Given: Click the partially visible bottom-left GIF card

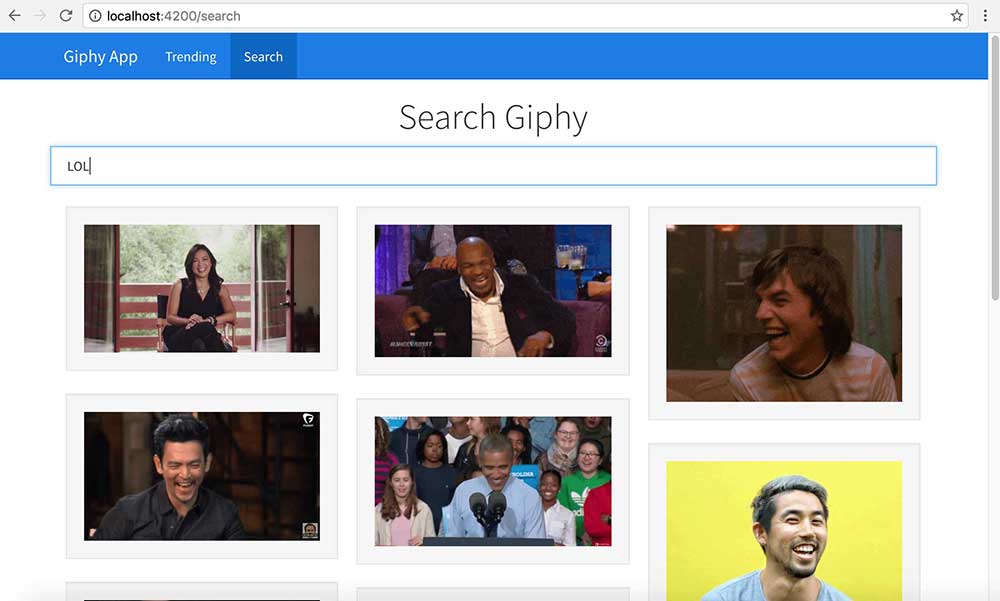Looking at the screenshot, I should (x=201, y=592).
